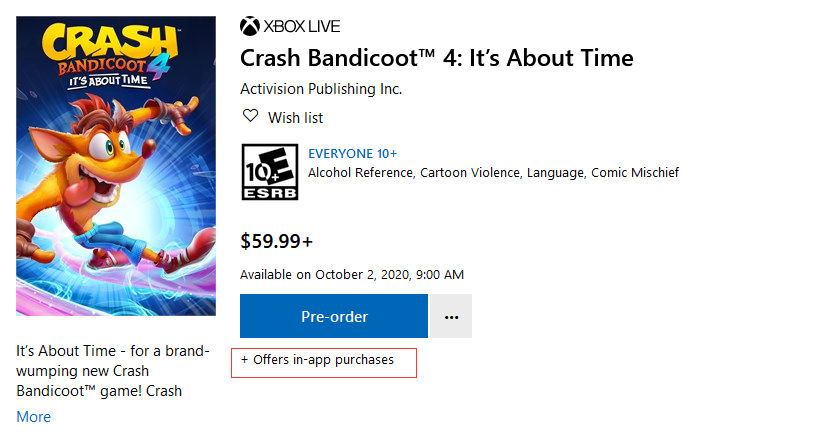832x444 pixels.
Task: Open Activision Publishing Inc. publisher page
Action: (x=321, y=89)
